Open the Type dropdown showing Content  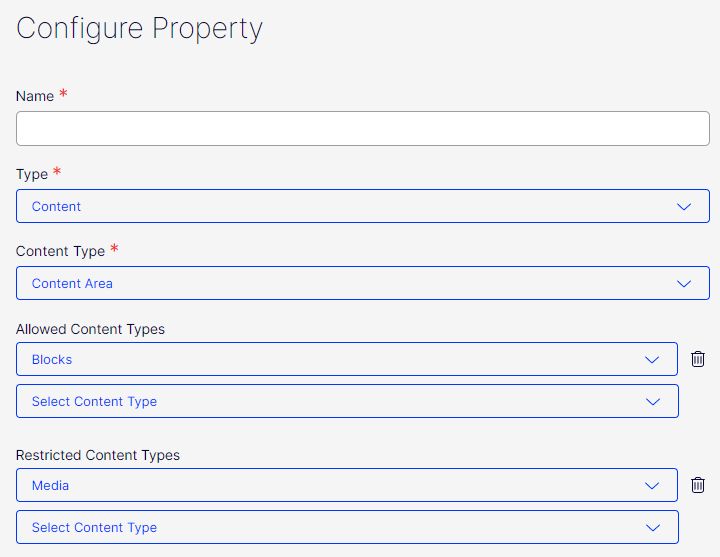(x=340, y=206)
